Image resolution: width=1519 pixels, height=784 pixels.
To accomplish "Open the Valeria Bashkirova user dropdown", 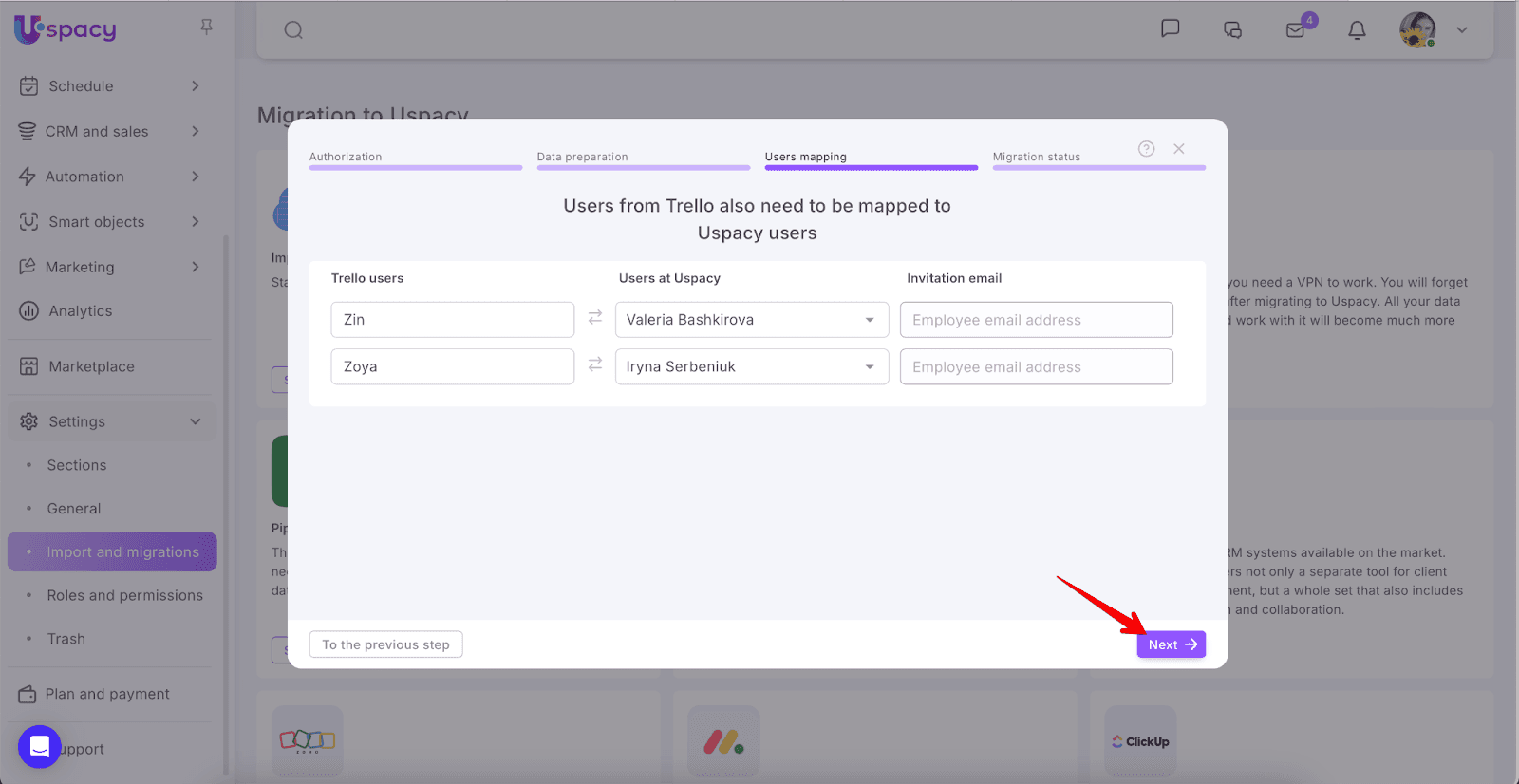I will [x=751, y=320].
